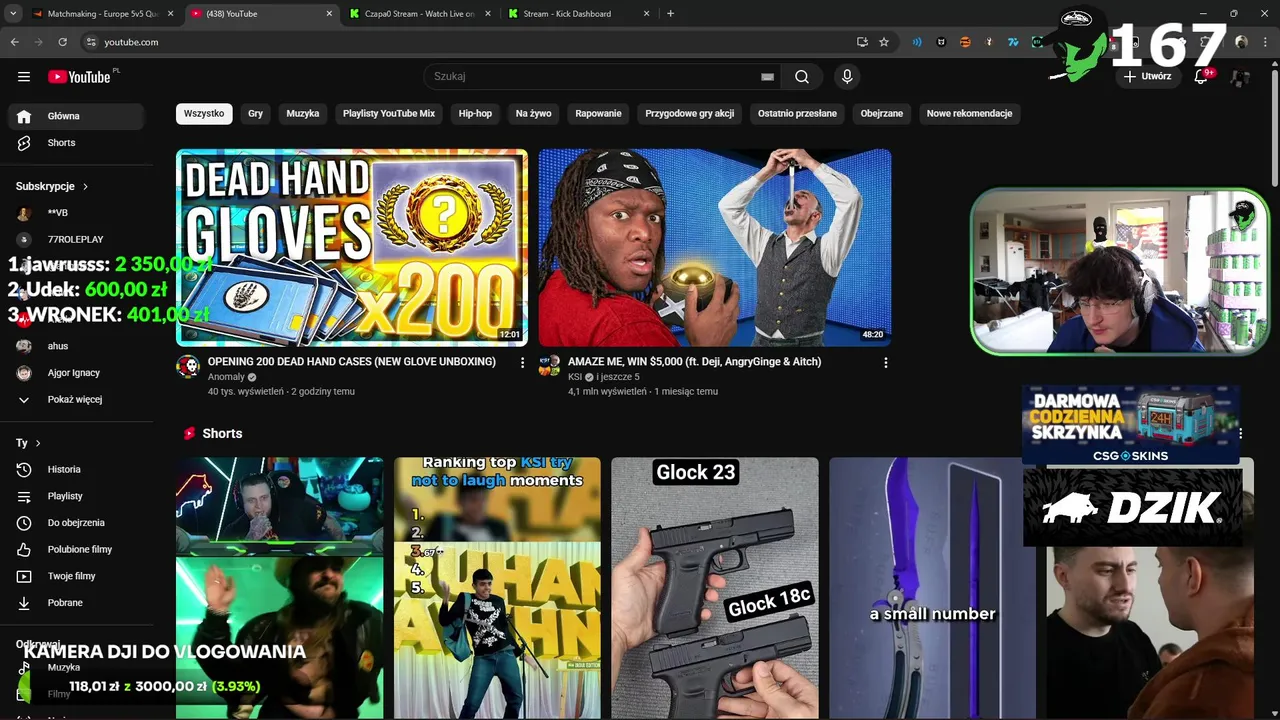Open more options for Dead Hand Cases video
The image size is (1280, 720).
522,363
